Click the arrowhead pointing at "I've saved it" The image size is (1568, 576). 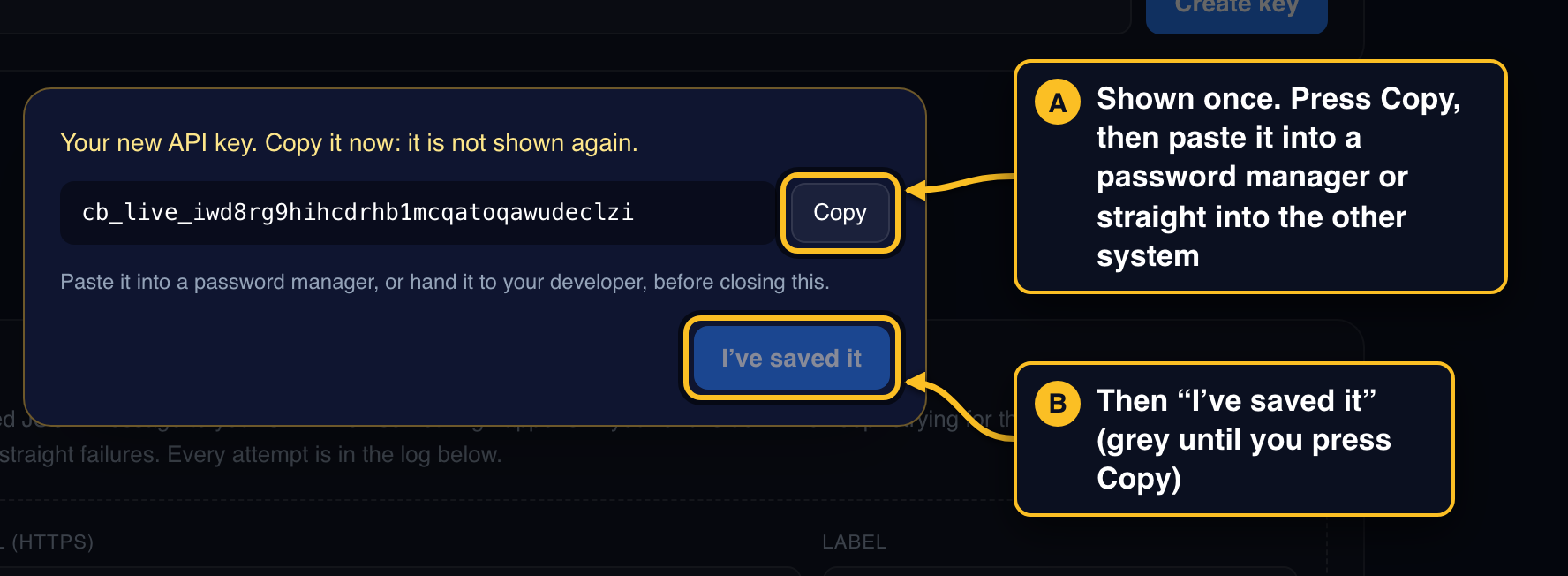[916, 383]
